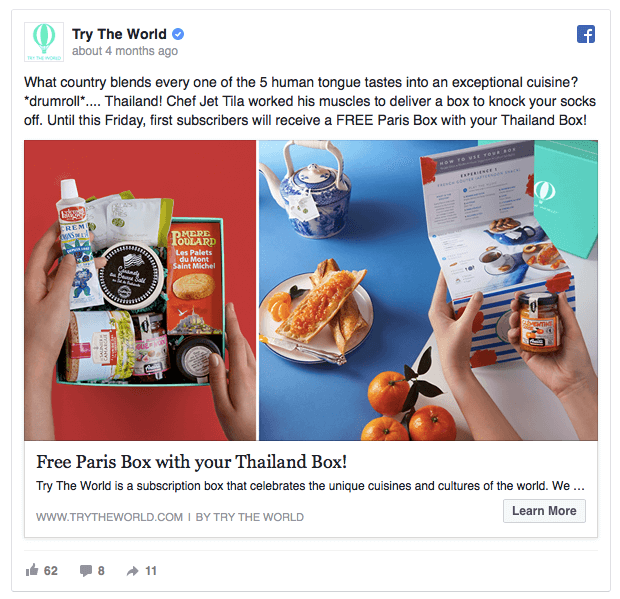Click the subscription box description text
This screenshot has height=599, width=620.
[x=310, y=486]
